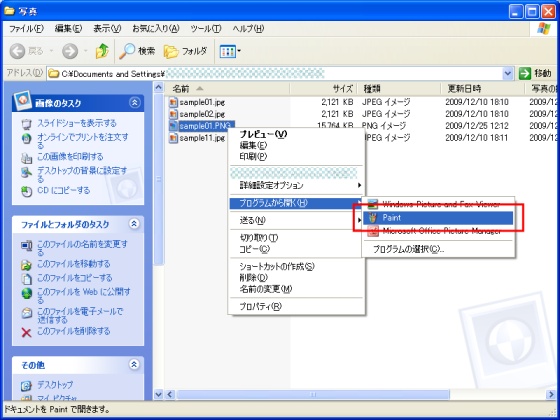Expand the 詳細設定オプション submenu
Viewport: 560px width, 420px height.
click(x=359, y=185)
